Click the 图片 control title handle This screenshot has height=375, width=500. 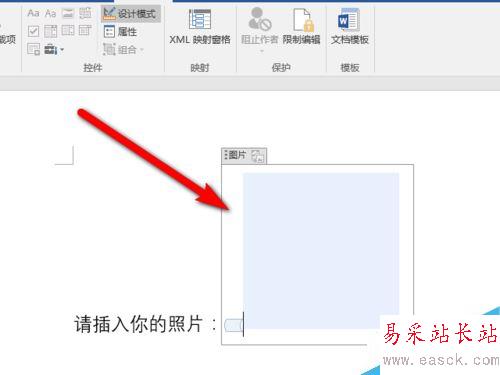coord(235,155)
